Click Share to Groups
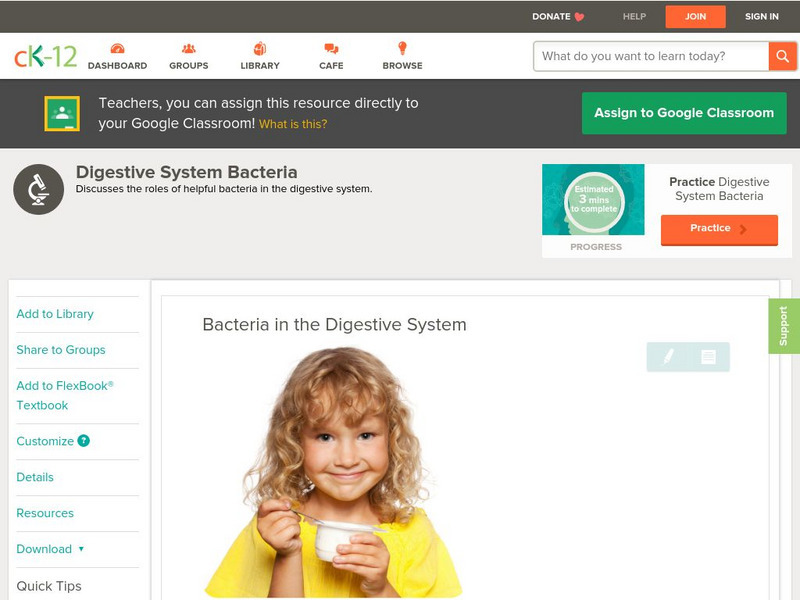Viewport: 800px width, 600px height. 61,350
